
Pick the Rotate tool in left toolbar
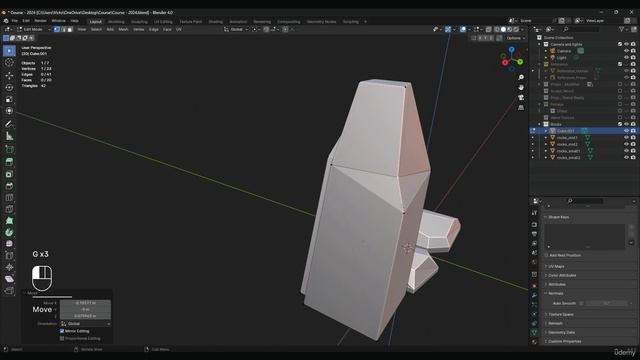pos(9,87)
